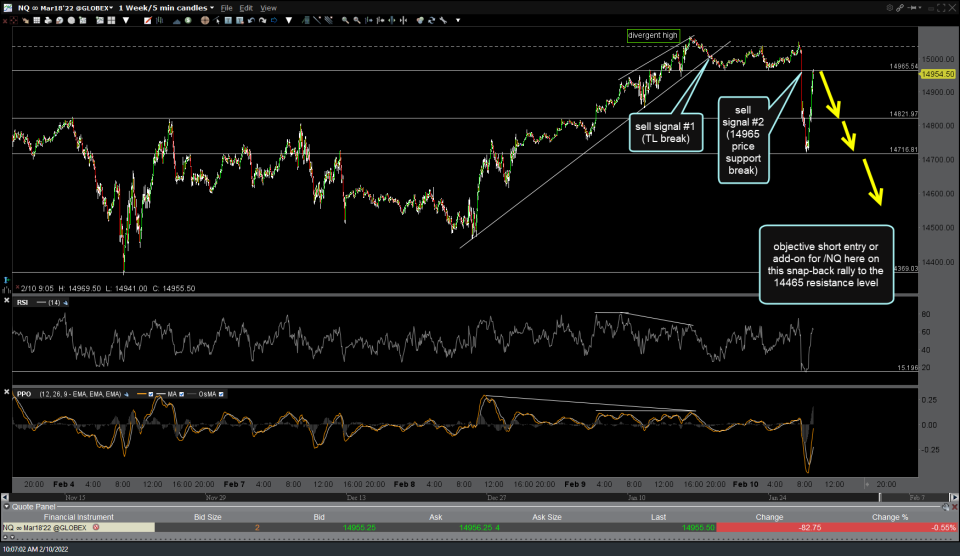Click the redo arrow in toolbar
Screen dimensions: 960x556
tap(263, 20)
